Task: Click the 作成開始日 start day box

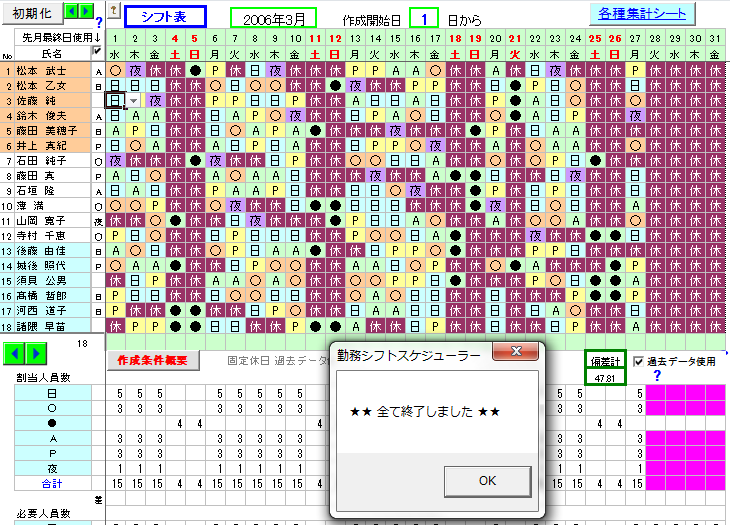Action: (424, 18)
